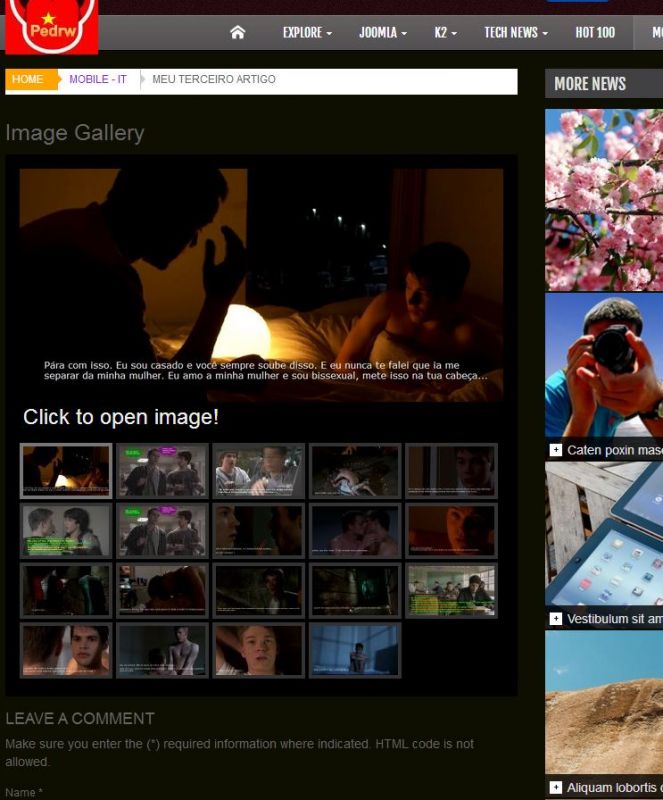The height and width of the screenshot is (800, 663).
Task: Click plus icon beside Caten poxin headline
Action: (556, 449)
